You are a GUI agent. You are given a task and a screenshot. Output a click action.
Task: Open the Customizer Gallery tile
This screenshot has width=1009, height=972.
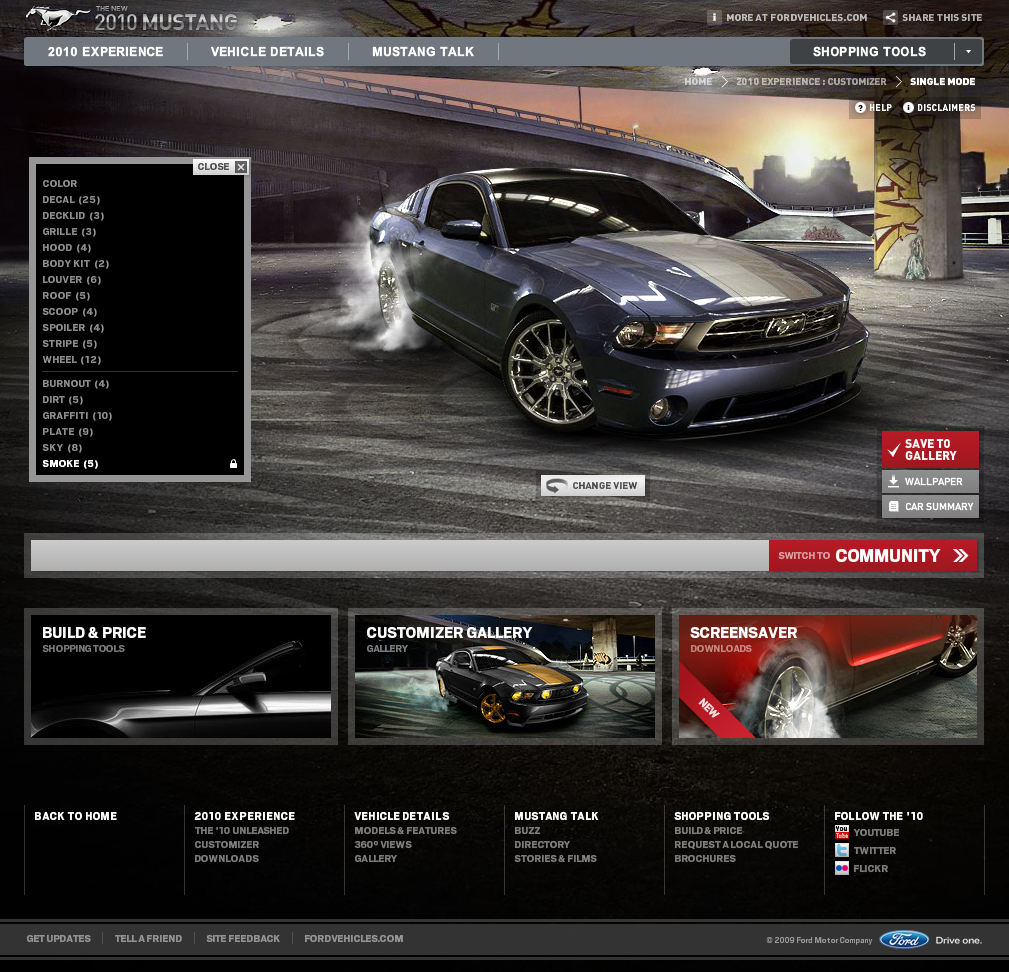coord(504,676)
